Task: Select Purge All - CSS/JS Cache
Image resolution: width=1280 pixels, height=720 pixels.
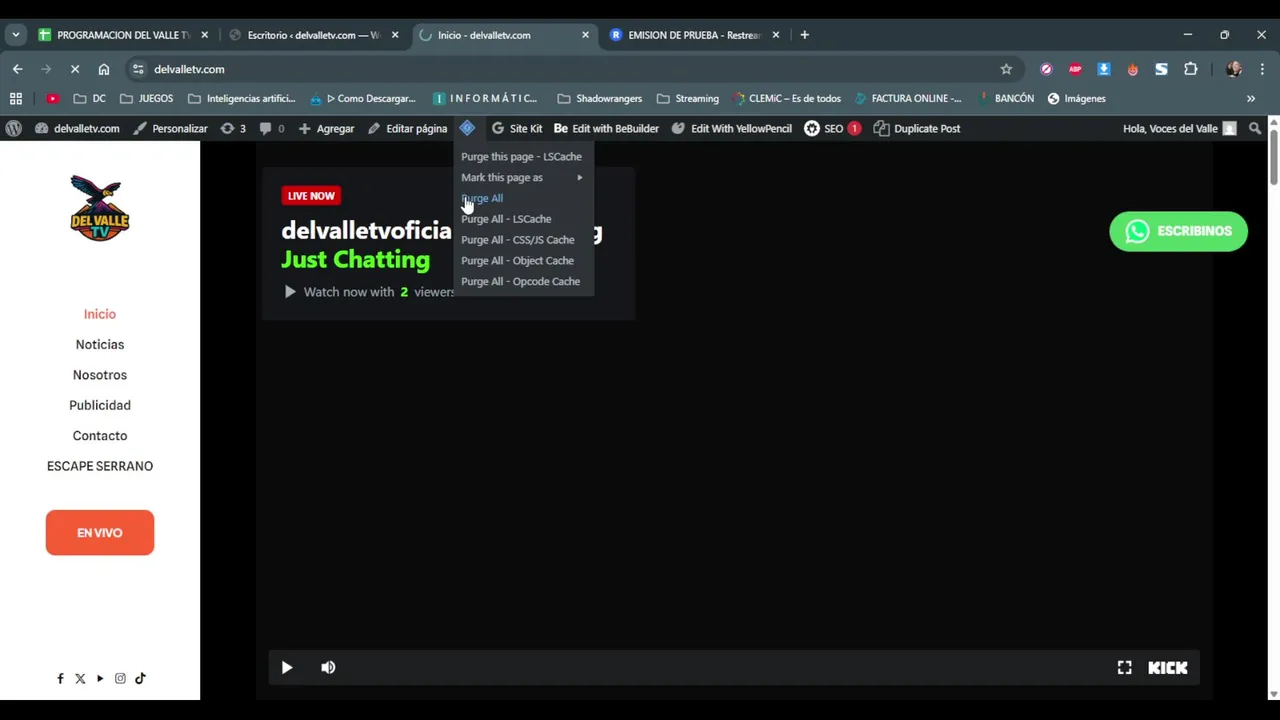Action: [x=518, y=240]
